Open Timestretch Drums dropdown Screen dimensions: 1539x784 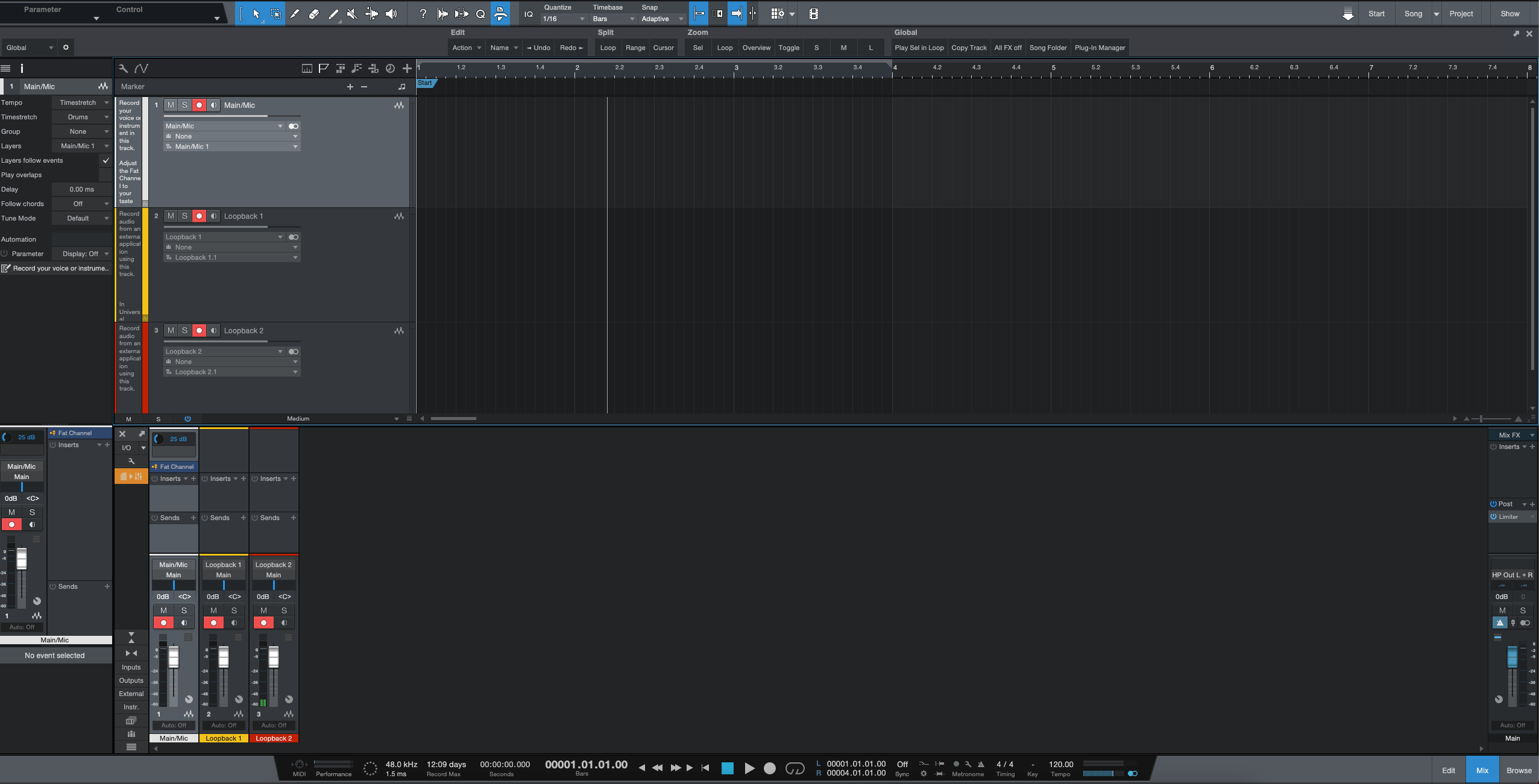[81, 117]
